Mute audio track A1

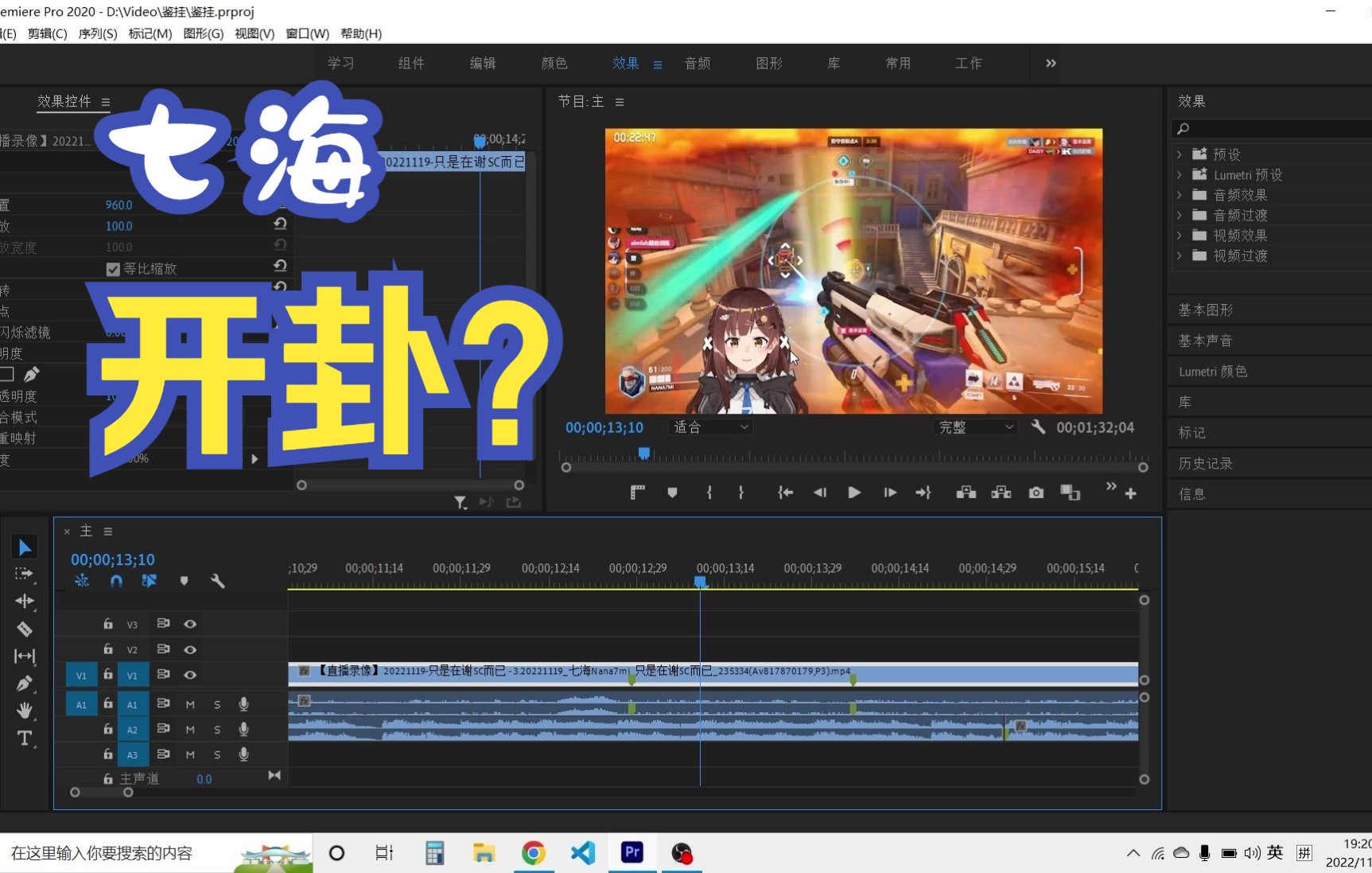[190, 704]
